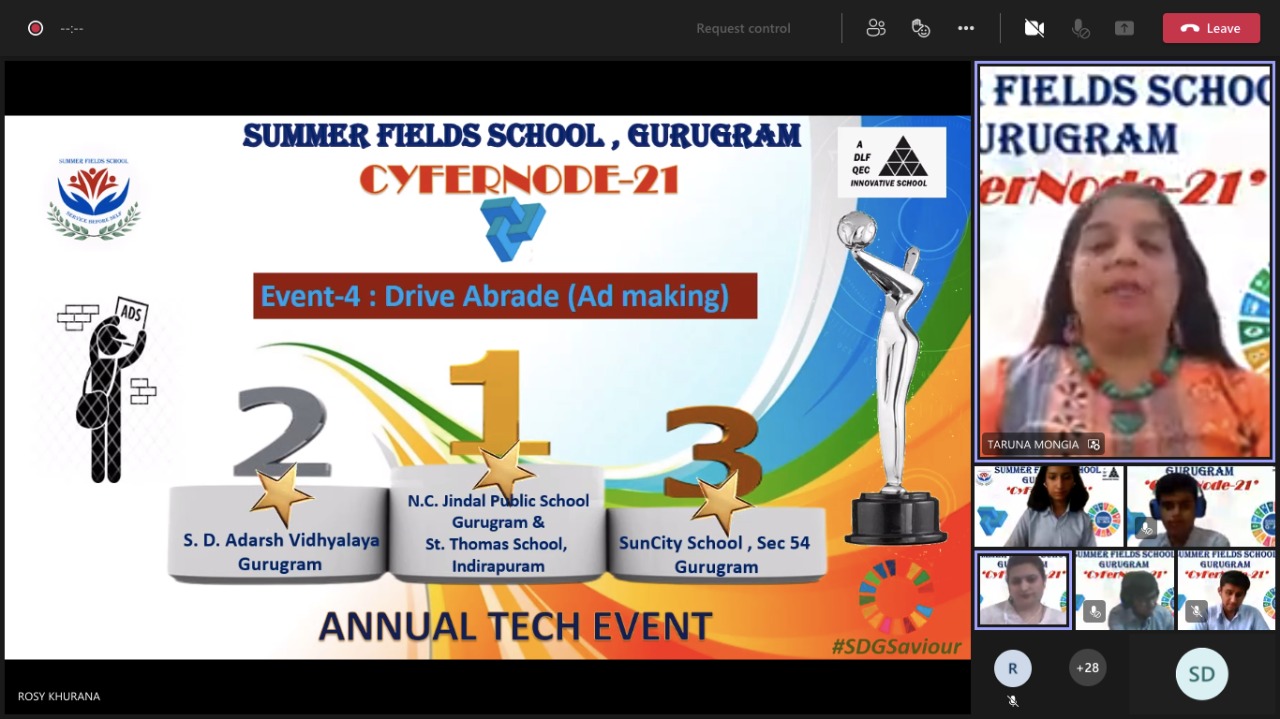The height and width of the screenshot is (719, 1280).
Task: Select the bottom-right boy video thumbnail
Action: 1226,589
